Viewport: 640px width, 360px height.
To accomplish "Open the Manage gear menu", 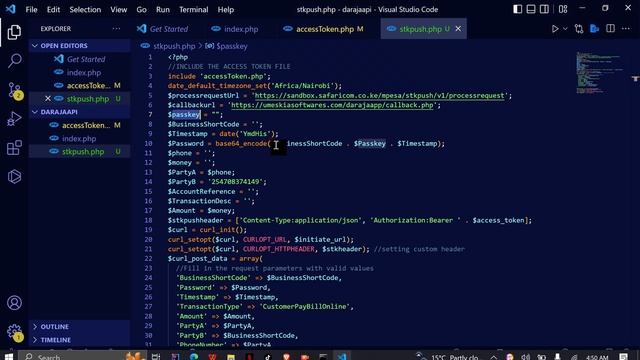I will (x=14, y=331).
